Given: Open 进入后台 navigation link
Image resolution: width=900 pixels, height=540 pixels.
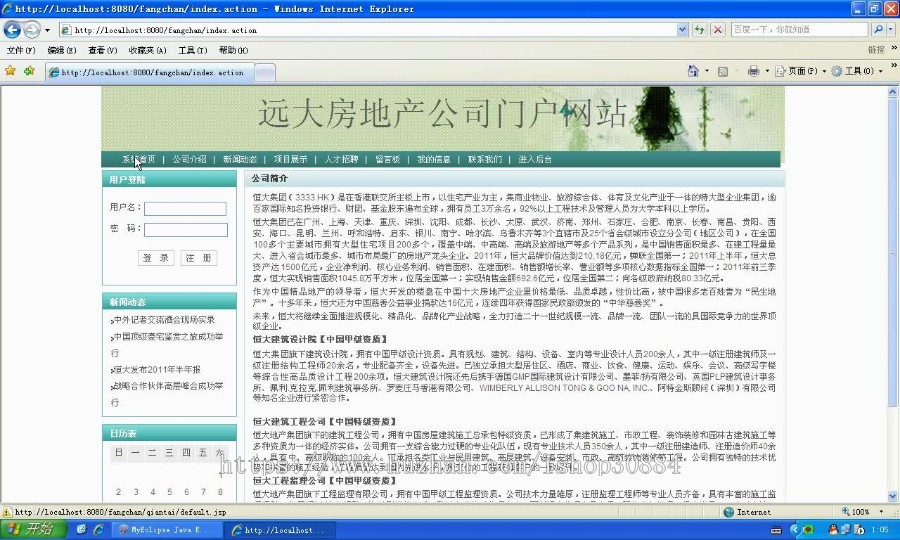Looking at the screenshot, I should click(x=535, y=160).
